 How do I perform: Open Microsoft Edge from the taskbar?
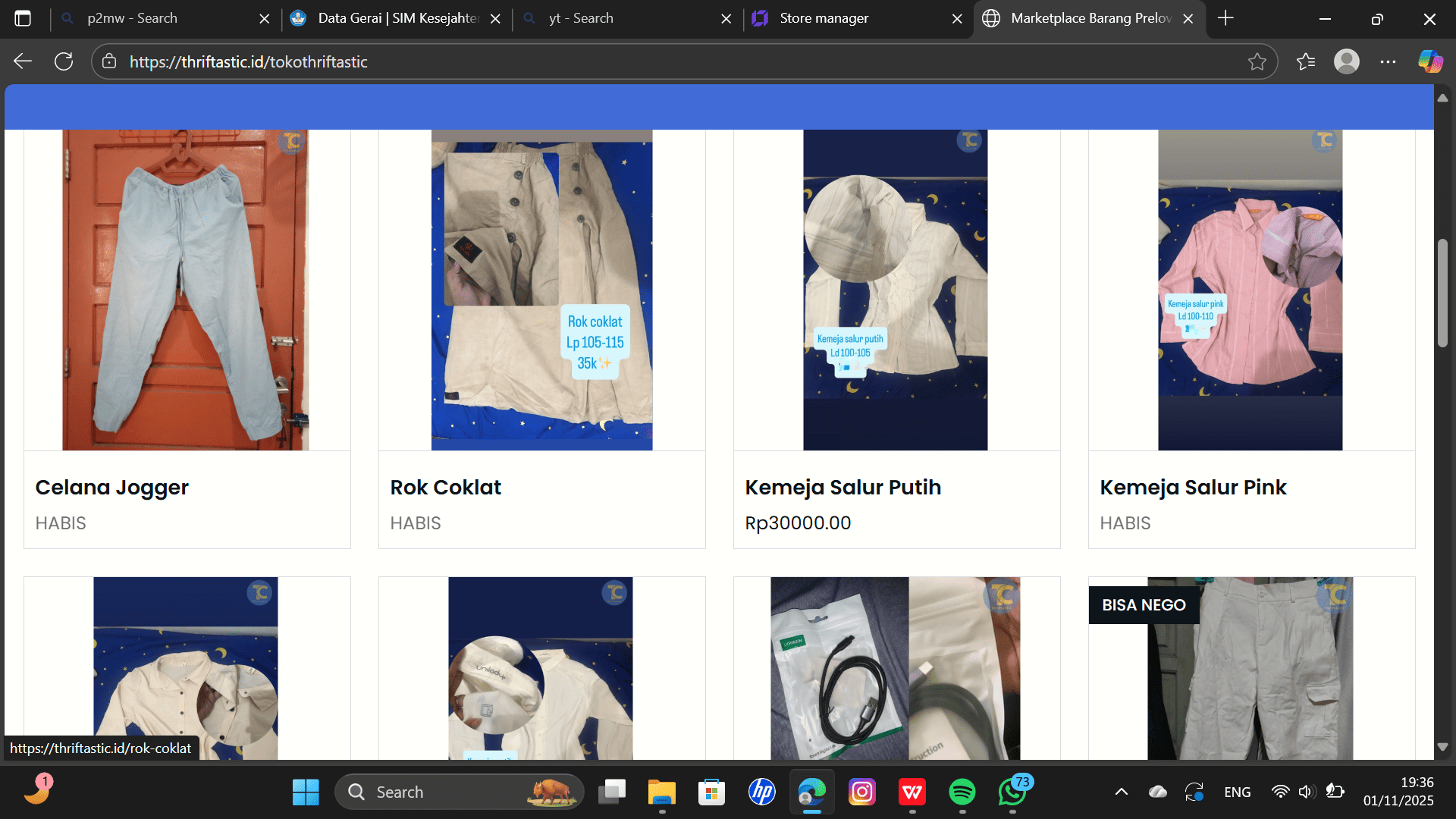pos(811,792)
